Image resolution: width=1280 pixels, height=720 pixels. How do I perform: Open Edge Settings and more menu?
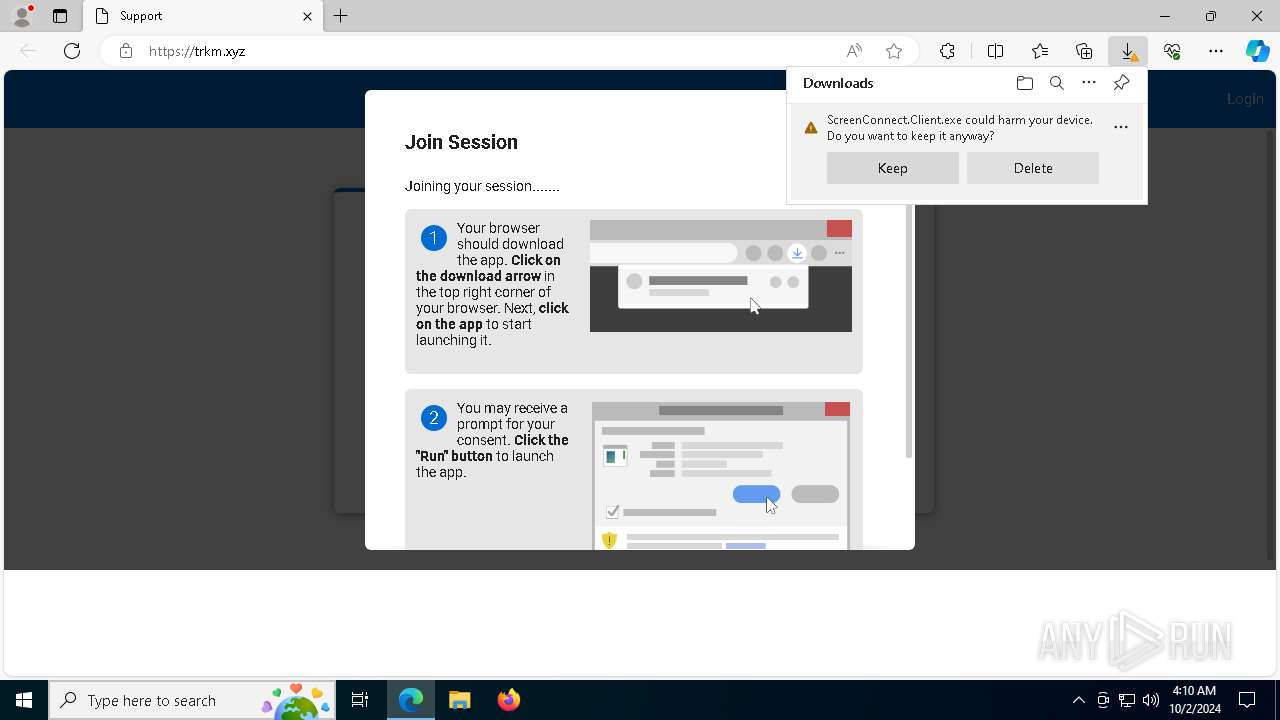coord(1216,51)
